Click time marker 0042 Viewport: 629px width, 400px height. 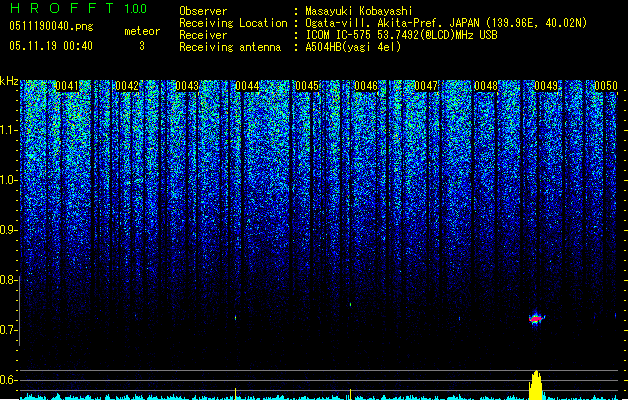pyautogui.click(x=127, y=86)
